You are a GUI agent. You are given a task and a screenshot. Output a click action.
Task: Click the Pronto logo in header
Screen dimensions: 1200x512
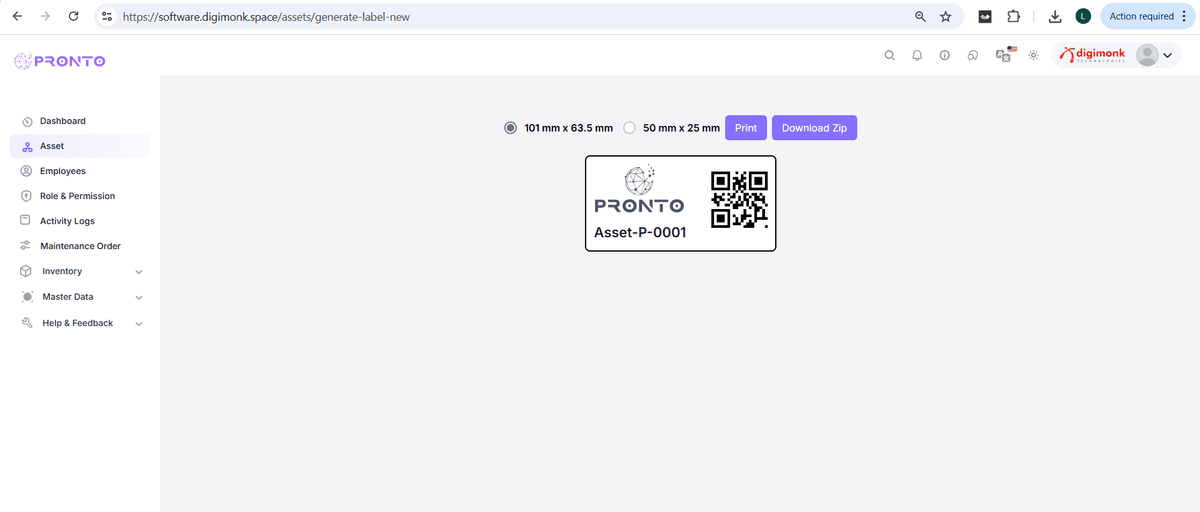pyautogui.click(x=60, y=61)
